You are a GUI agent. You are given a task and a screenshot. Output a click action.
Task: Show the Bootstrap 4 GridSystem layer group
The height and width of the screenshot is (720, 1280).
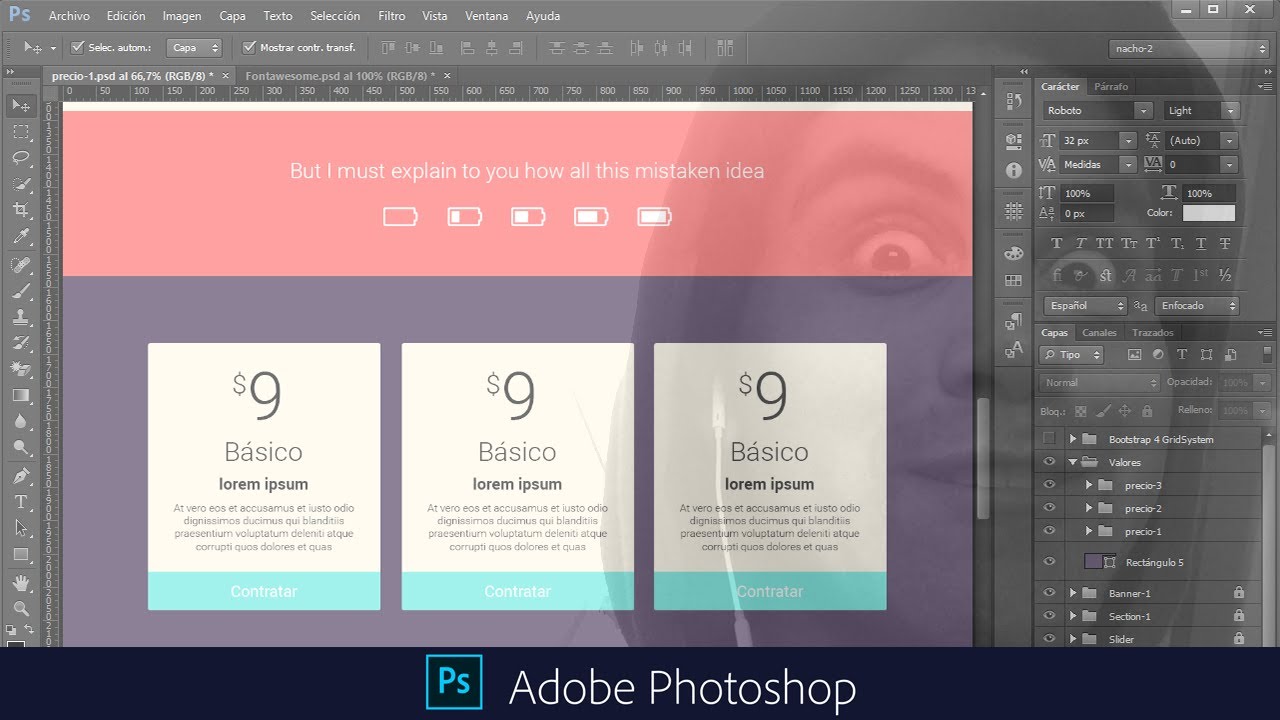(x=1048, y=439)
